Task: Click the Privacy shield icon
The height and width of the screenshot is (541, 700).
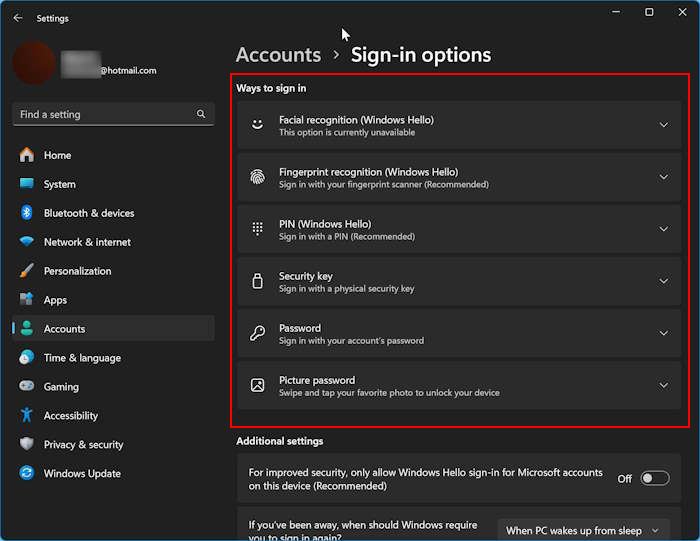Action: [27, 444]
